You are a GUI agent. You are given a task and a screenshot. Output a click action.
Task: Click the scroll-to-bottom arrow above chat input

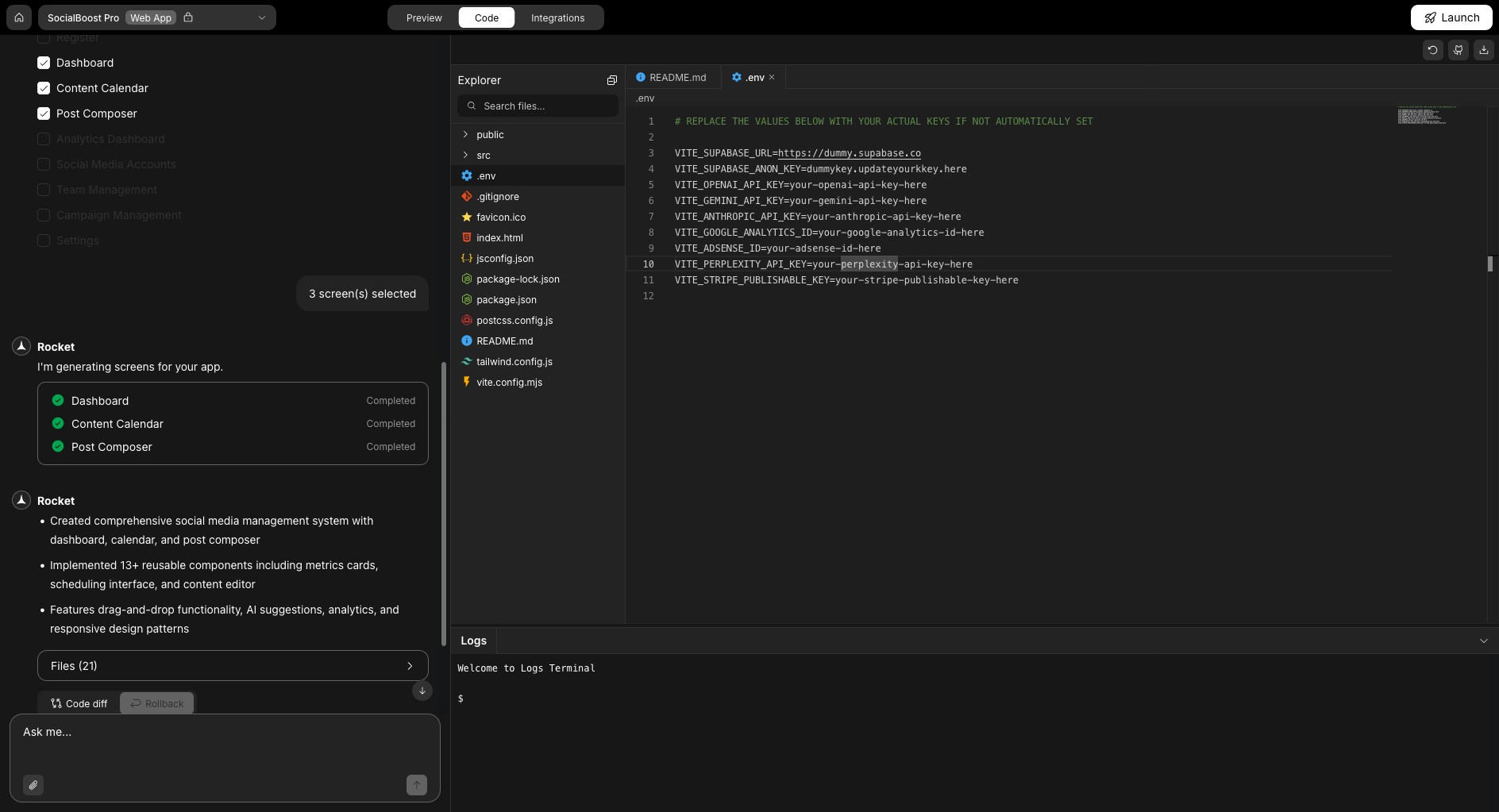tap(422, 691)
